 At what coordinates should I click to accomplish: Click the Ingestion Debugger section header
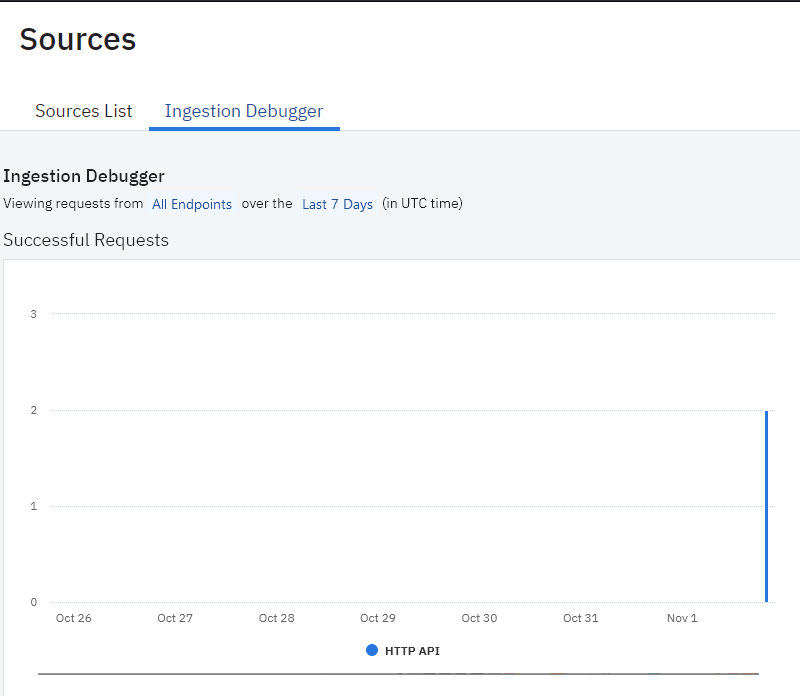tap(84, 176)
